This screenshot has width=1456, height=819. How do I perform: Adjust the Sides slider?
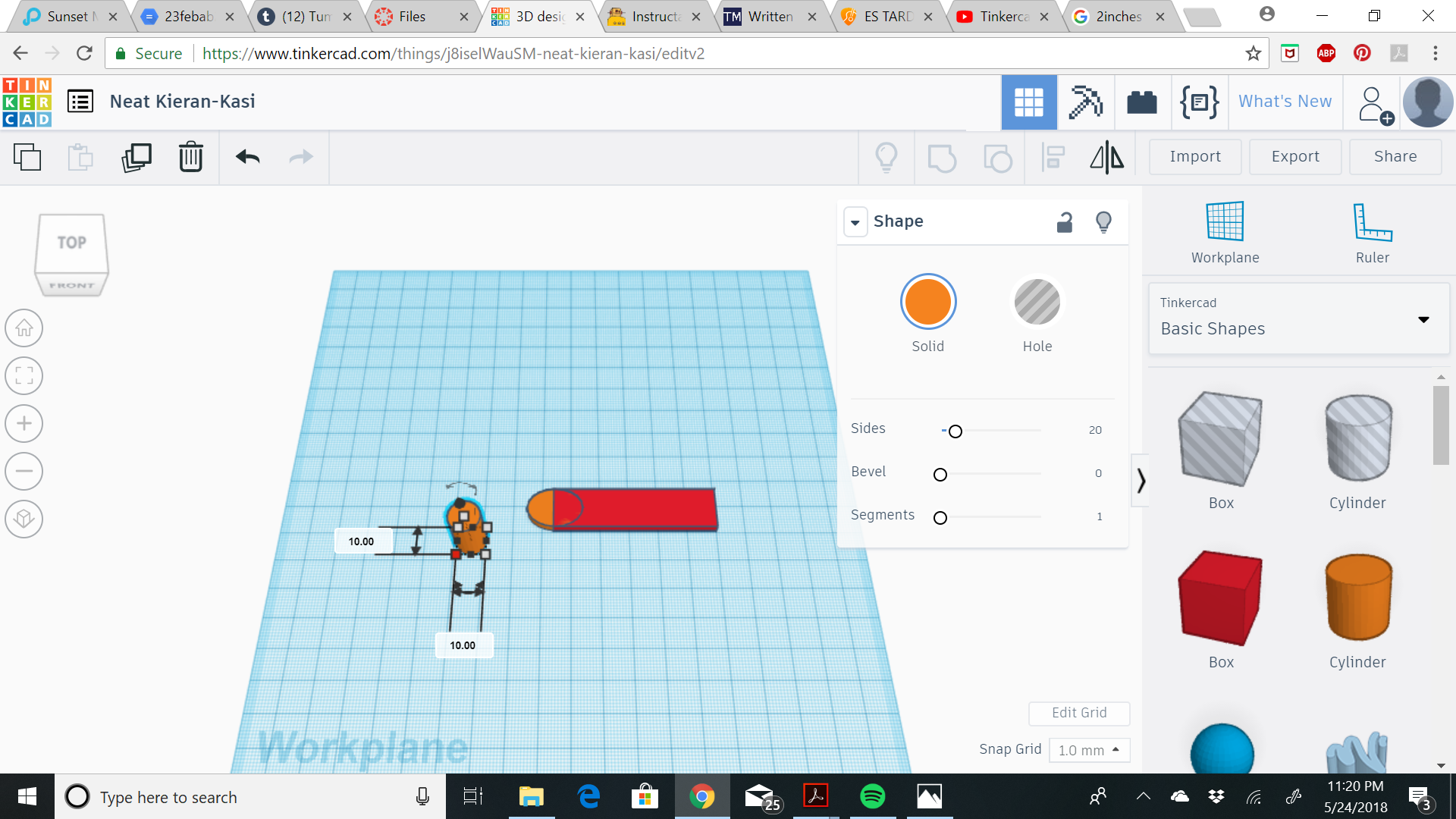955,431
